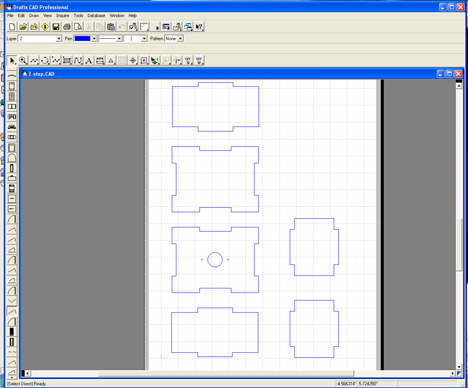Screen dimensions: 468x388
Task: Open the Tools menu
Action: pyautogui.click(x=78, y=16)
